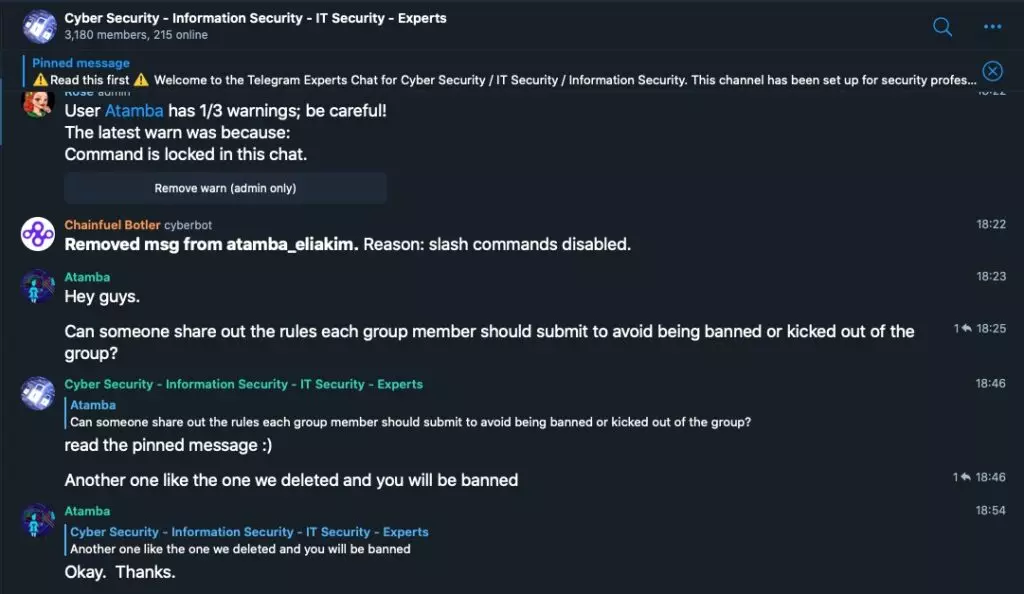Open the group avatar in the header

click(x=39, y=26)
